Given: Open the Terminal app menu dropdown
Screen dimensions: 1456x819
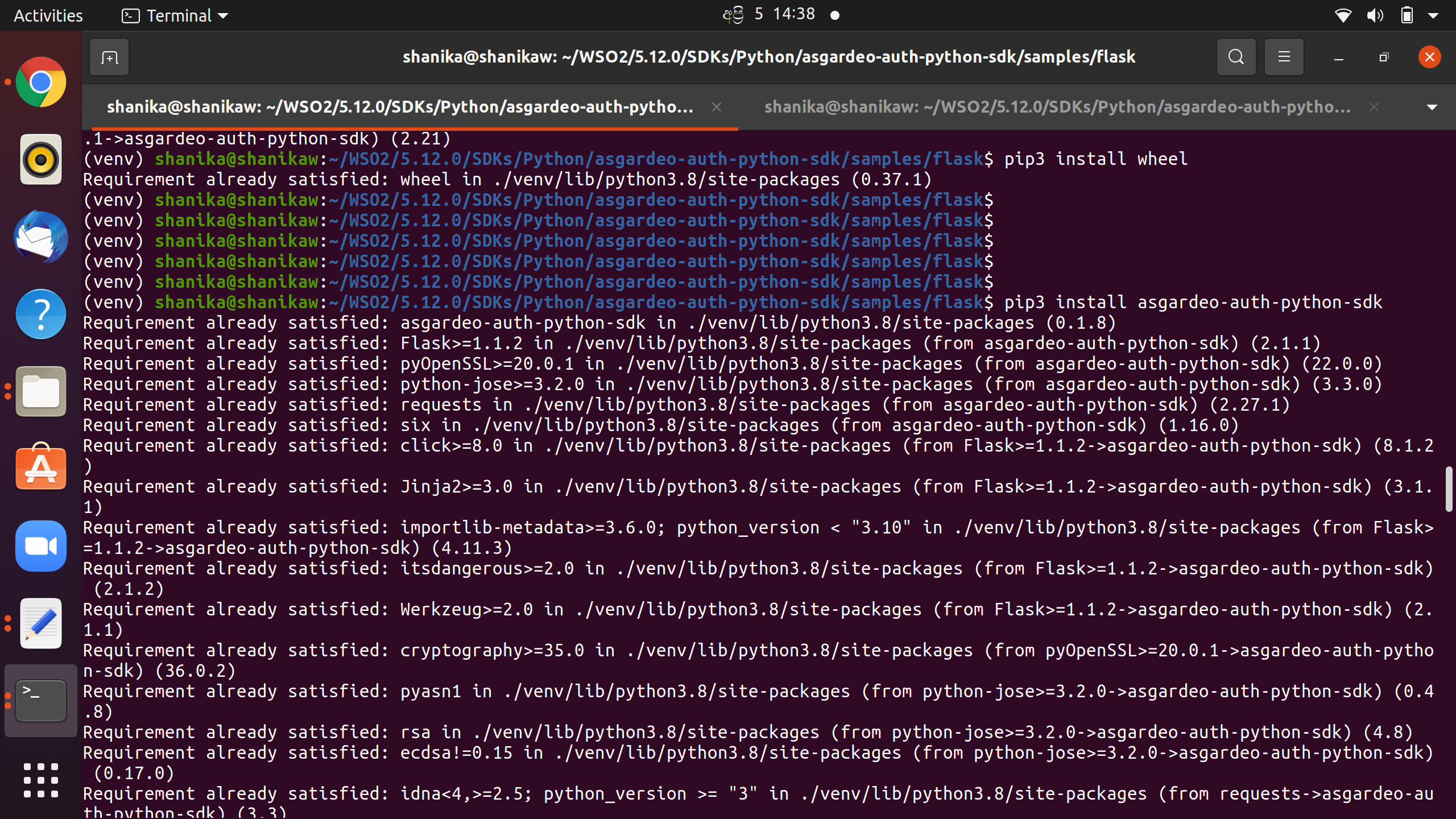Looking at the screenshot, I should tap(175, 15).
